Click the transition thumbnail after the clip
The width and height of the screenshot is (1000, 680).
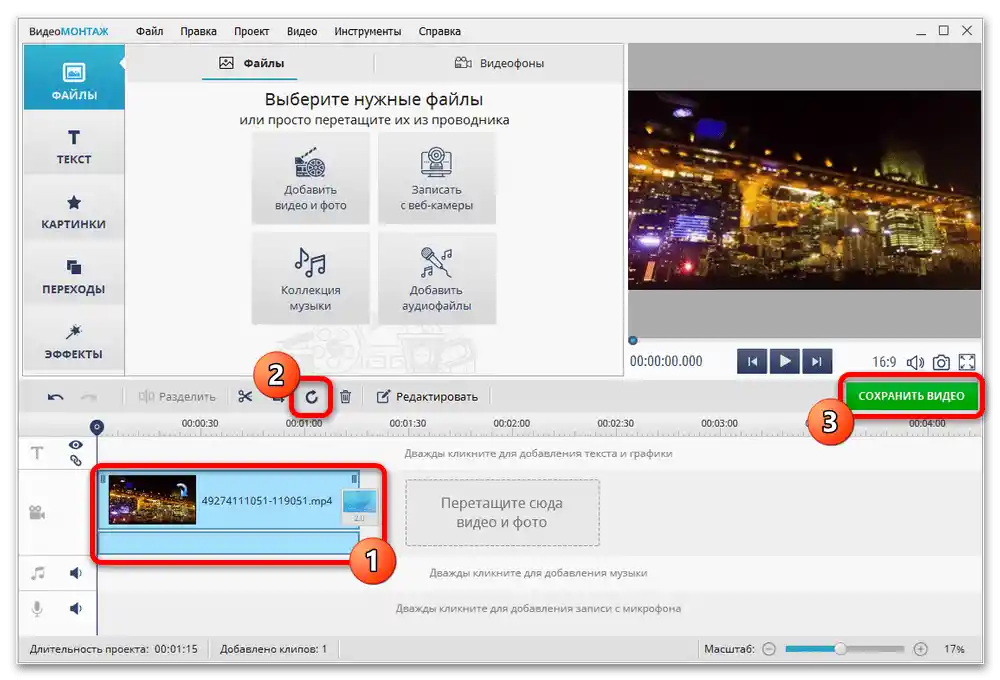tap(359, 504)
